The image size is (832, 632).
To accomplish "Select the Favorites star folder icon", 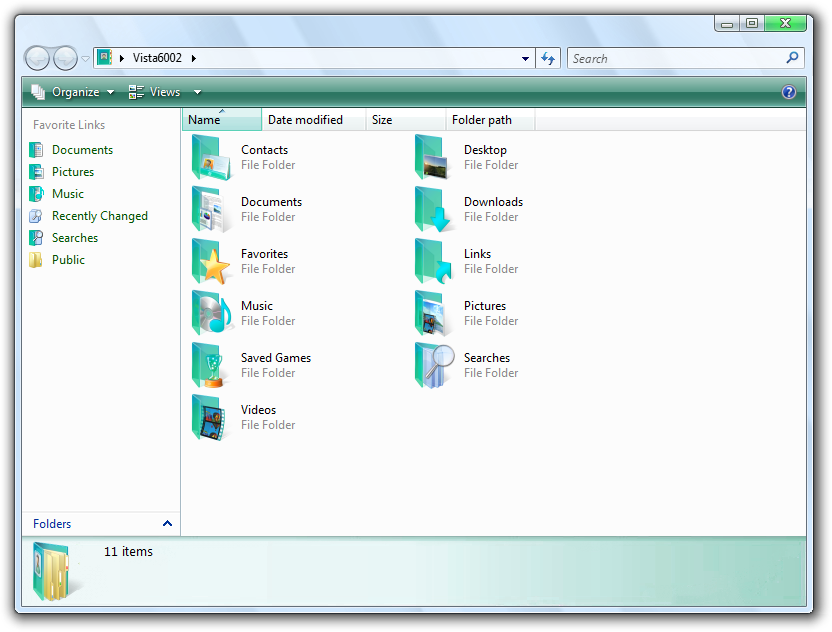I will coord(211,262).
